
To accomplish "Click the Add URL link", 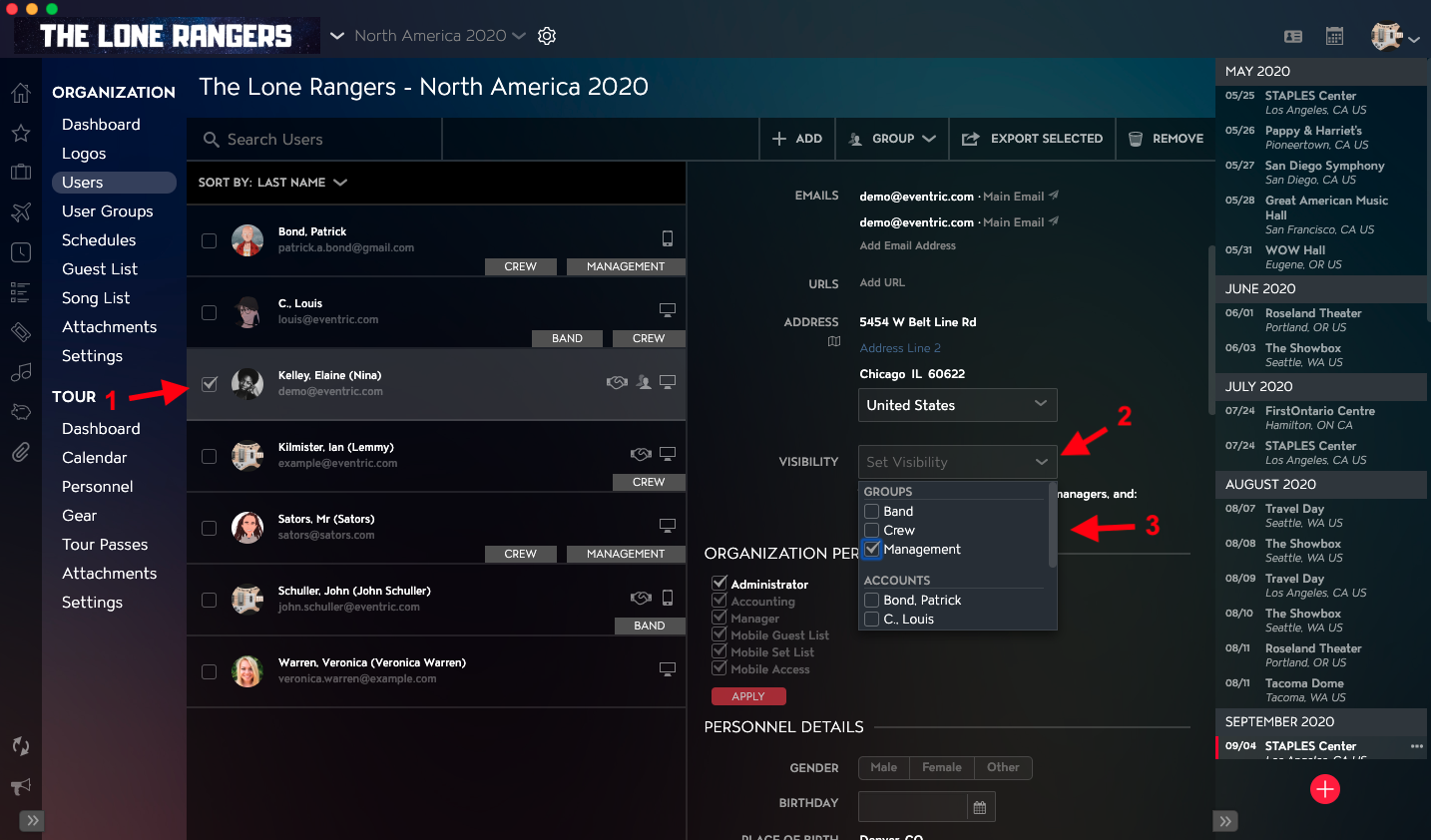I will tap(882, 282).
